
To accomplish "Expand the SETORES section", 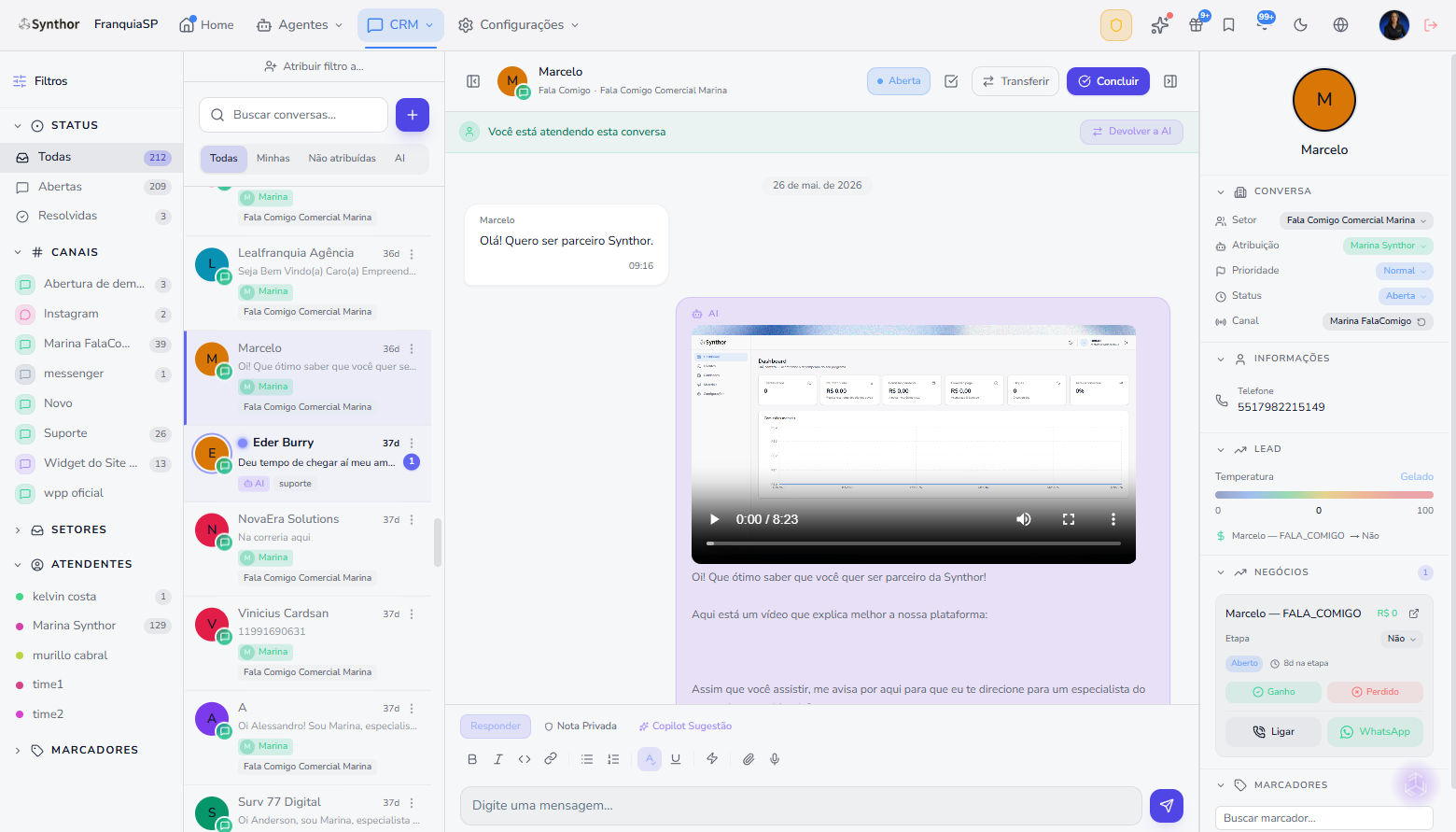I will point(18,529).
